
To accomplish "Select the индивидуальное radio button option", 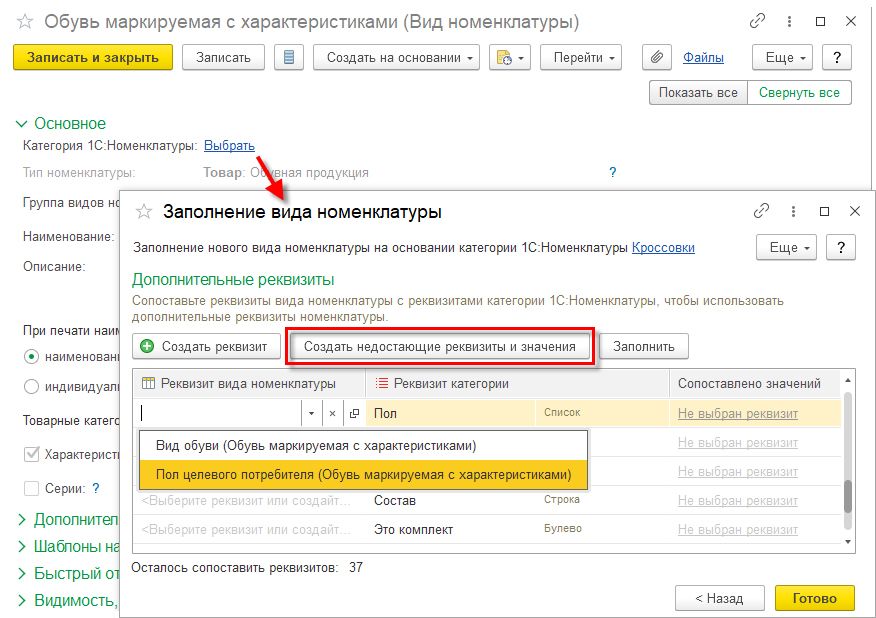I will [x=31, y=386].
